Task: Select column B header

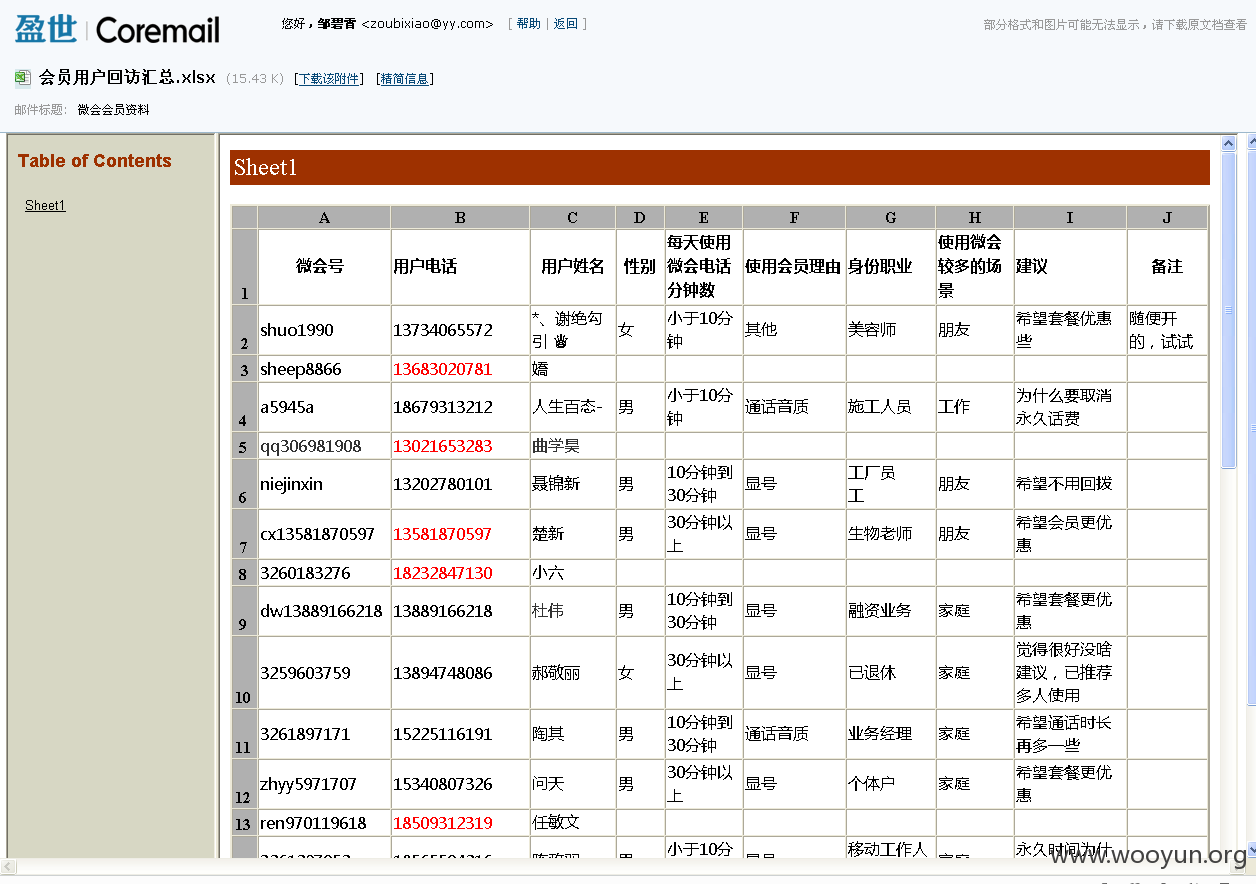Action: pyautogui.click(x=460, y=217)
